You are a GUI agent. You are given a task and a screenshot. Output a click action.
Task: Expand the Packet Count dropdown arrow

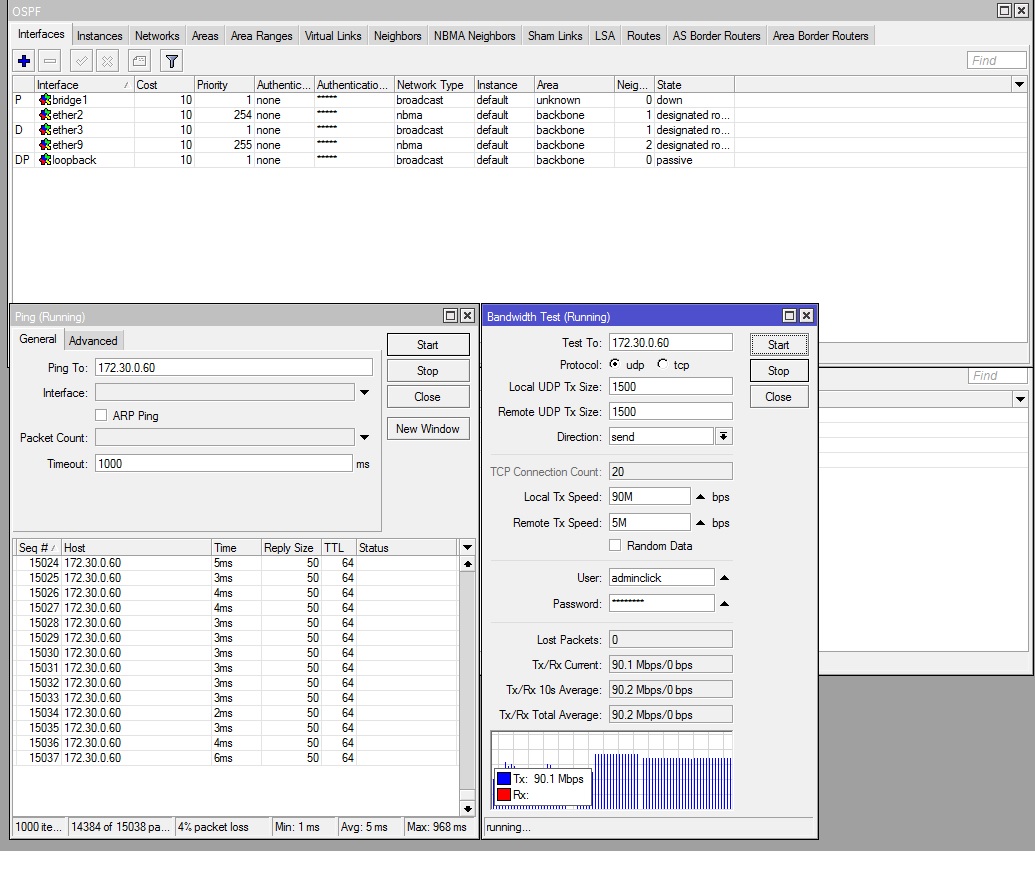(364, 438)
